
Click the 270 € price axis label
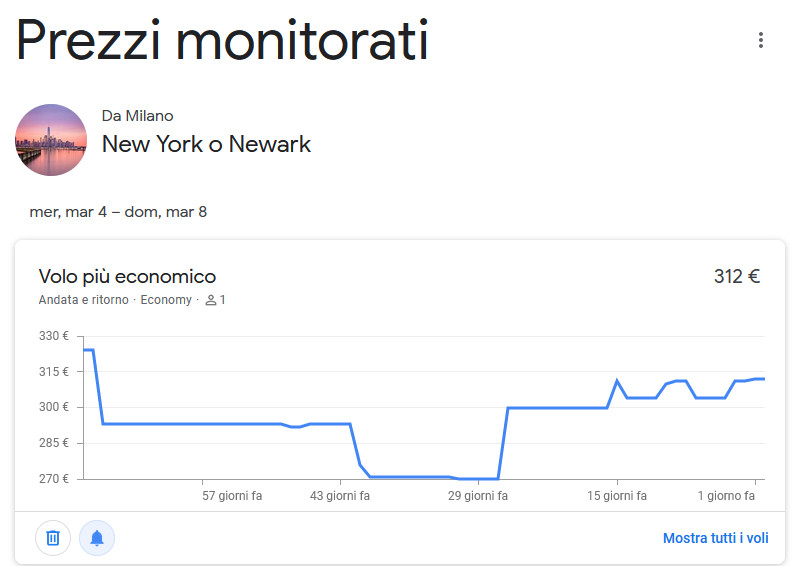pos(53,478)
